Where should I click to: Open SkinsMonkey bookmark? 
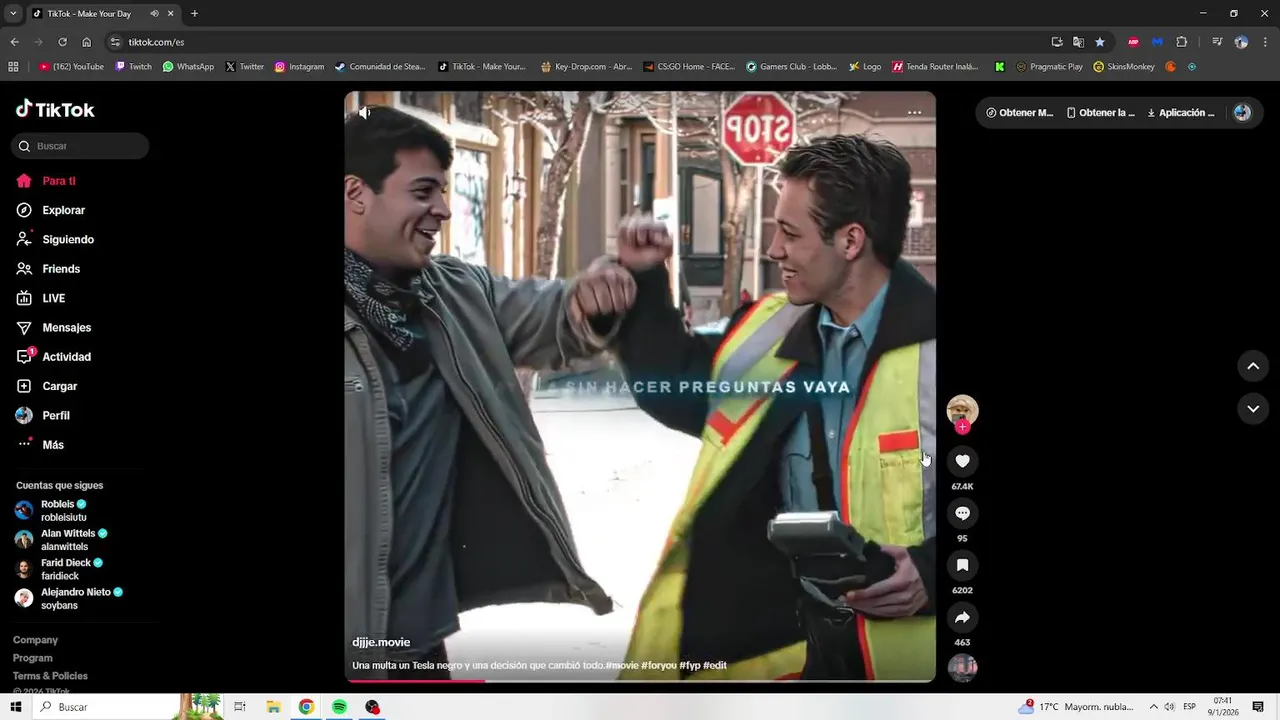pyautogui.click(x=1124, y=67)
